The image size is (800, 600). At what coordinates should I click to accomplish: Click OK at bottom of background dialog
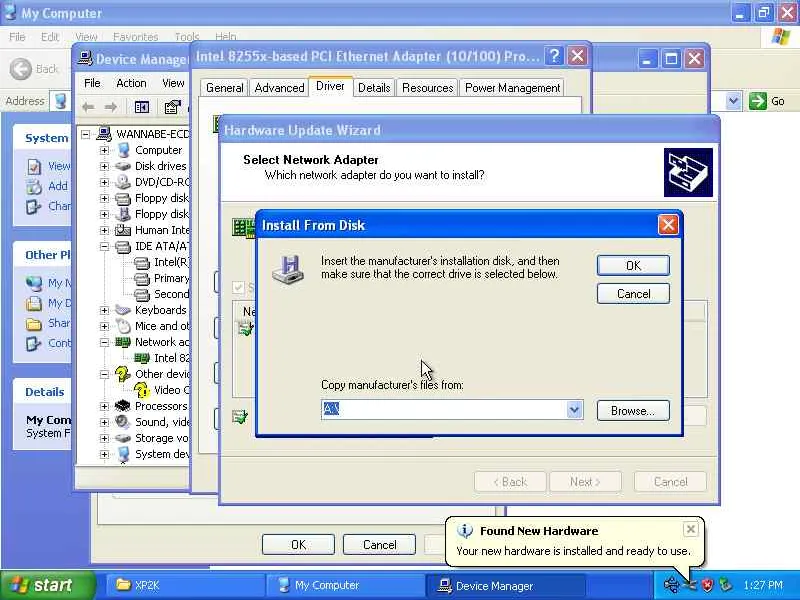pos(298,544)
